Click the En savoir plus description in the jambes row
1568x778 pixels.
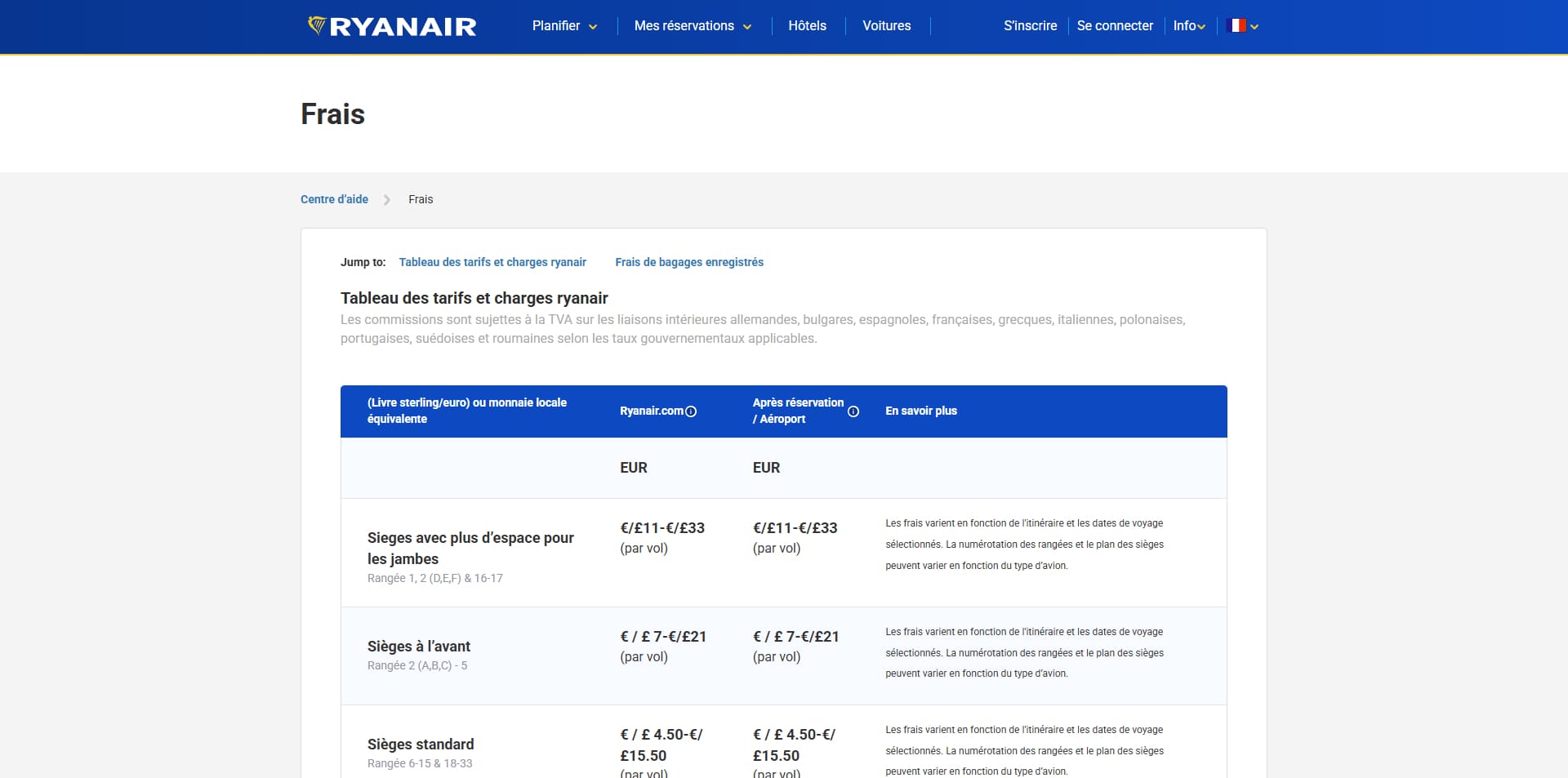pyautogui.click(x=1024, y=545)
